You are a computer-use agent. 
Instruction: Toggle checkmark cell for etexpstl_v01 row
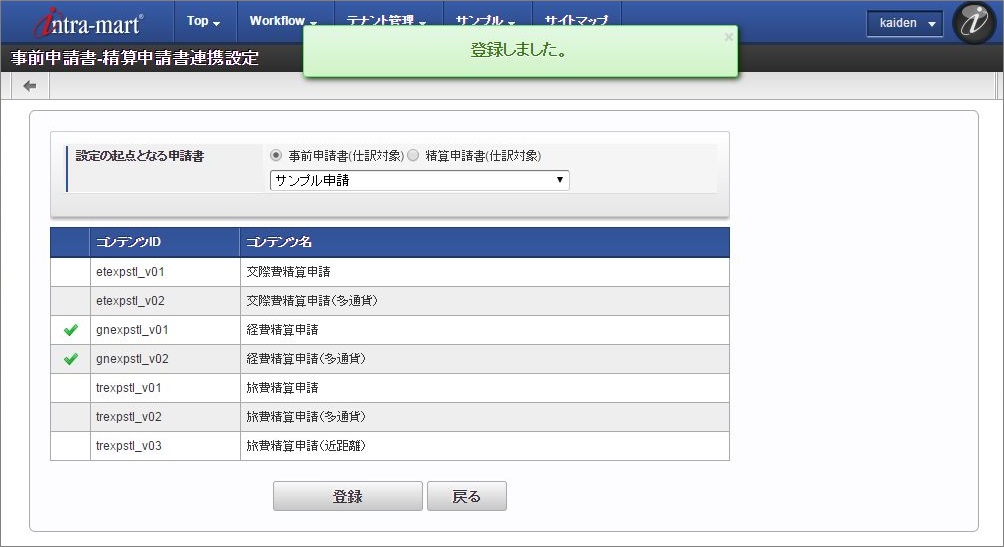pyautogui.click(x=70, y=272)
